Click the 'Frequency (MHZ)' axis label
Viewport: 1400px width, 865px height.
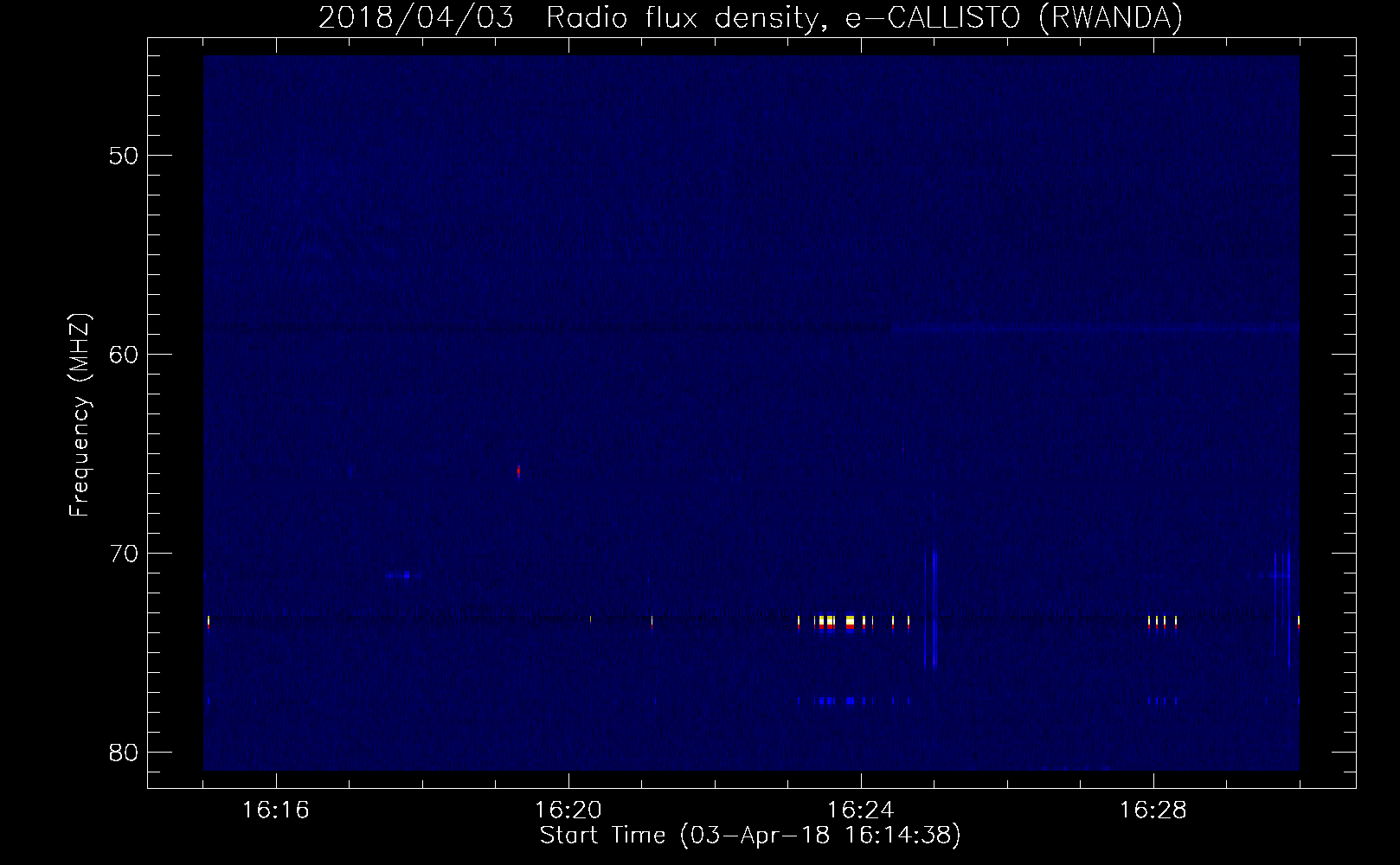click(79, 415)
